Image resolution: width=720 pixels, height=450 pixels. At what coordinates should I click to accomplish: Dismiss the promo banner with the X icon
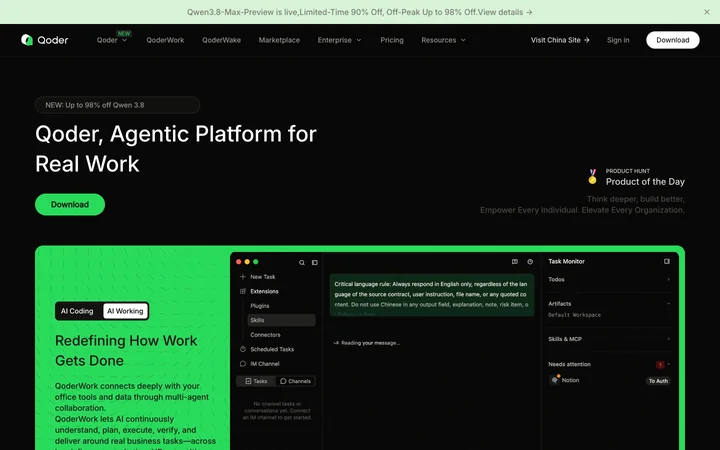point(707,12)
